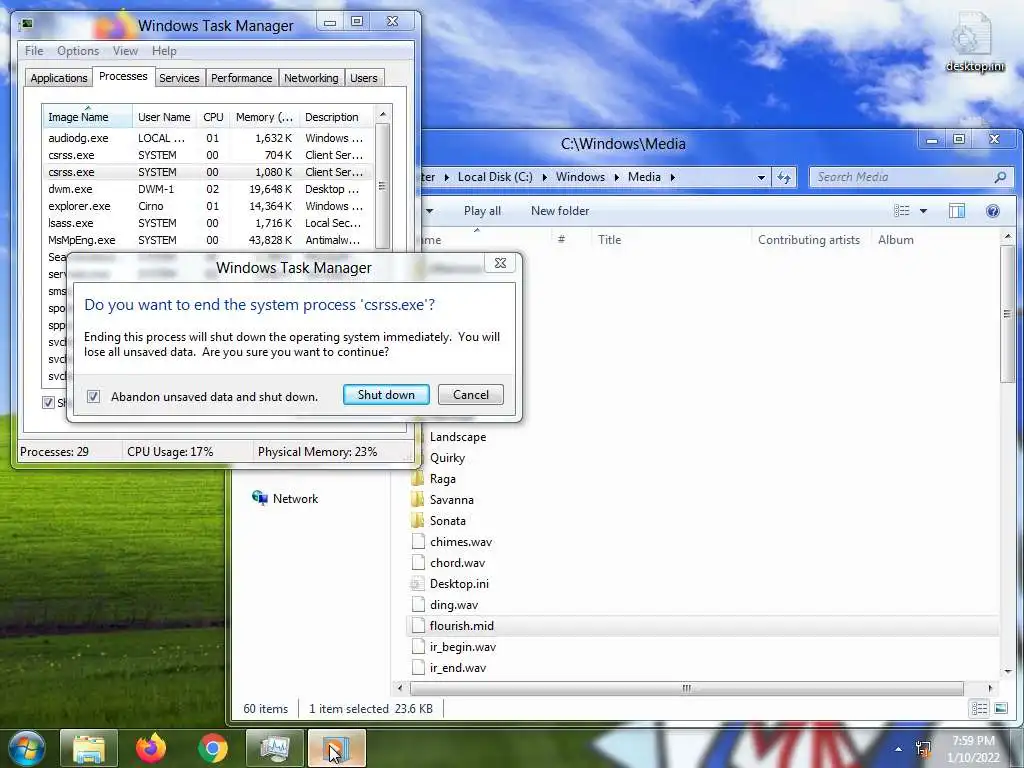Select the Desktop.ini file in Media
The image size is (1024, 768).
tap(450, 583)
